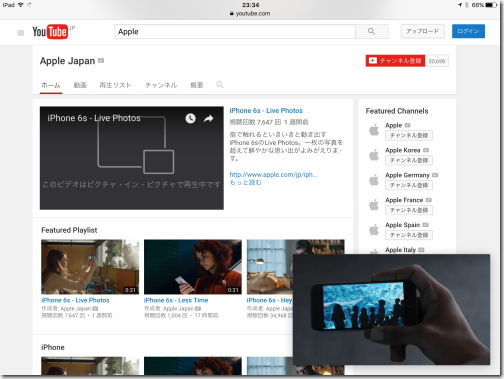Click the Apple France logo avatar
Viewport: 504px width, 379px height.
point(374,205)
